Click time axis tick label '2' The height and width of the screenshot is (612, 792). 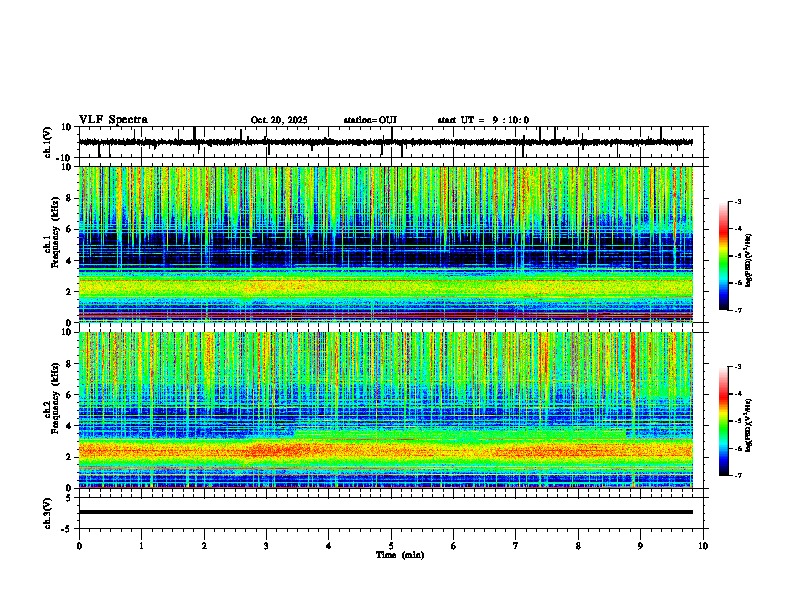[x=204, y=546]
